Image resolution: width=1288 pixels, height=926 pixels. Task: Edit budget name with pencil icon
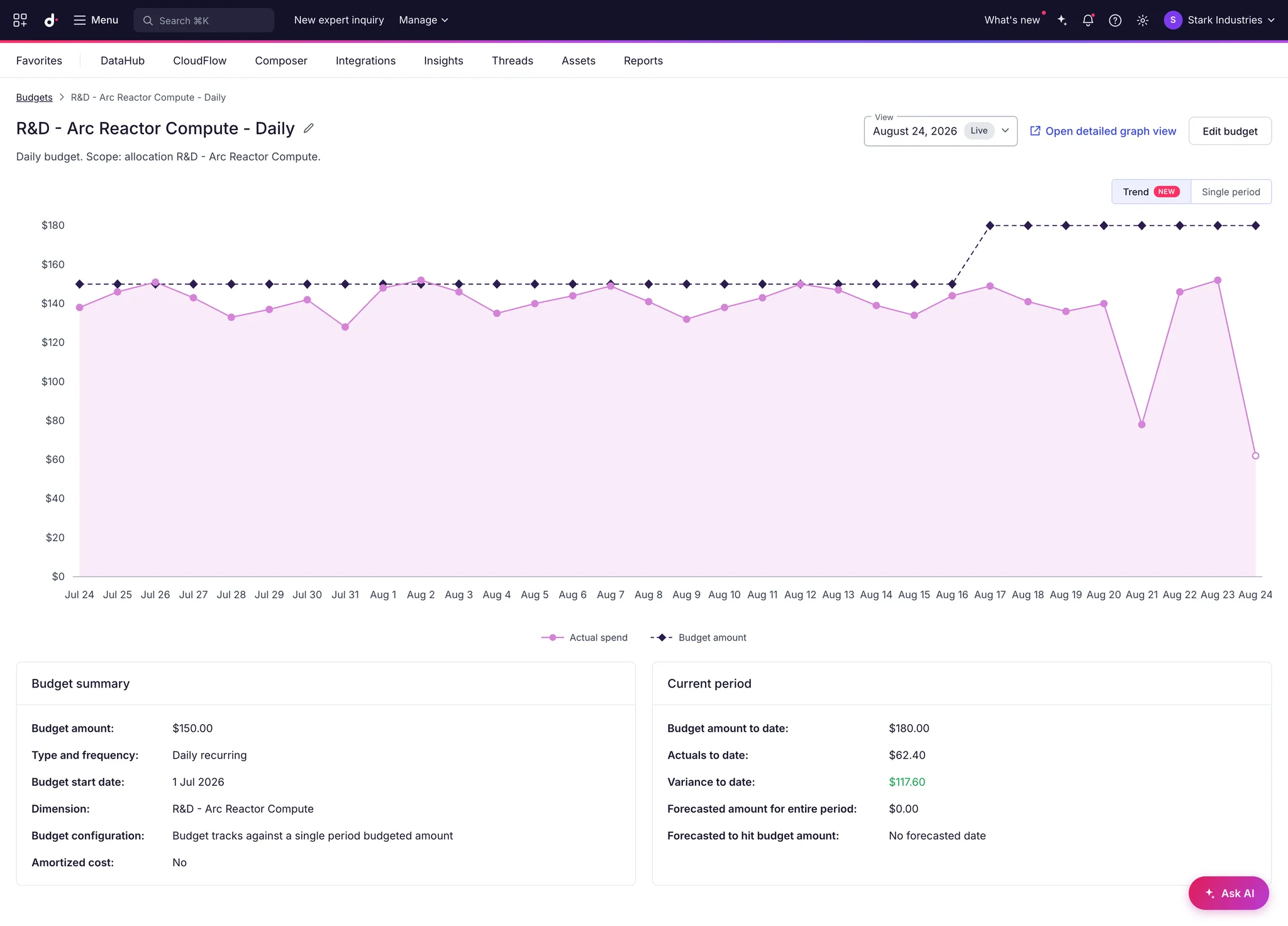(x=309, y=128)
